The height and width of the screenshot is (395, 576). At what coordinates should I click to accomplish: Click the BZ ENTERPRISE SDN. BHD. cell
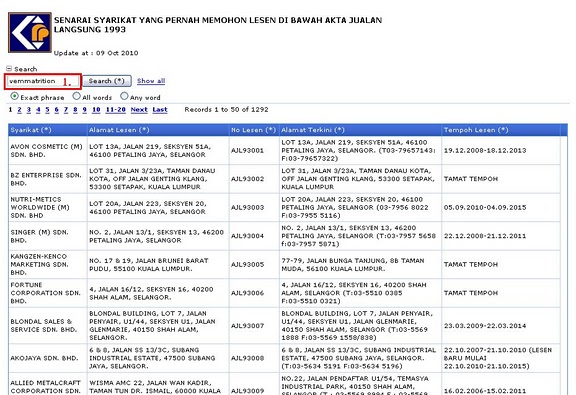(48, 179)
